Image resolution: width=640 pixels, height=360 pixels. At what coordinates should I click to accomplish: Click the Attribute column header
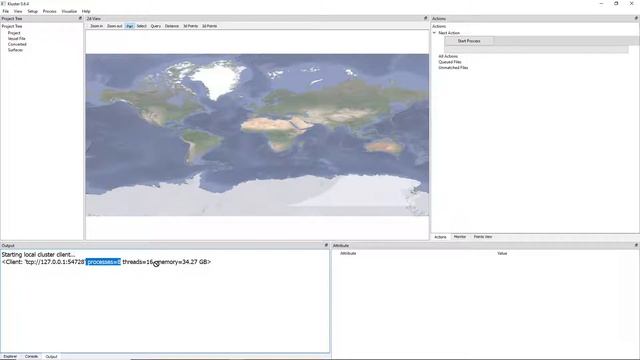coord(348,253)
